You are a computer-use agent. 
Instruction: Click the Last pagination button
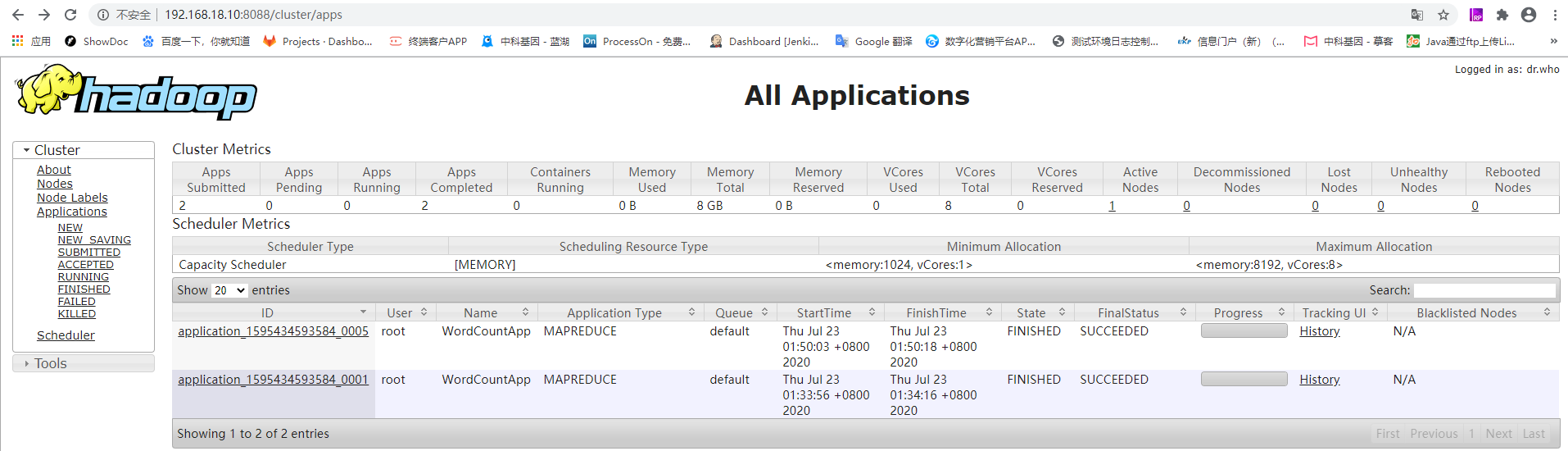(1534, 434)
